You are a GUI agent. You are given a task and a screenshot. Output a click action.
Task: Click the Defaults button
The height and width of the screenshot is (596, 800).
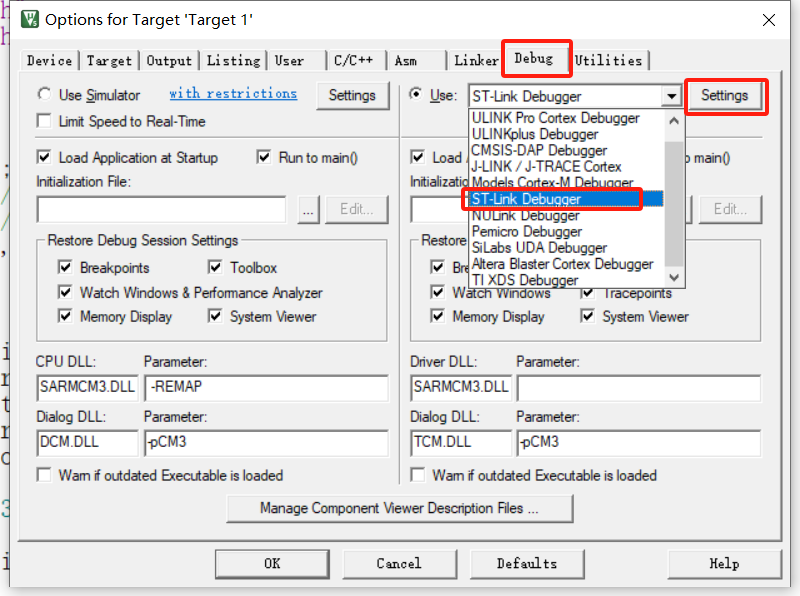pyautogui.click(x=527, y=564)
